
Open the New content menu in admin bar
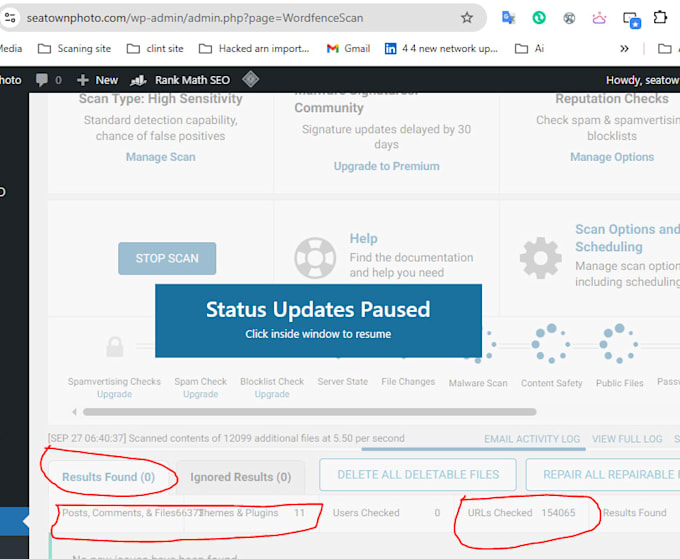click(x=97, y=80)
